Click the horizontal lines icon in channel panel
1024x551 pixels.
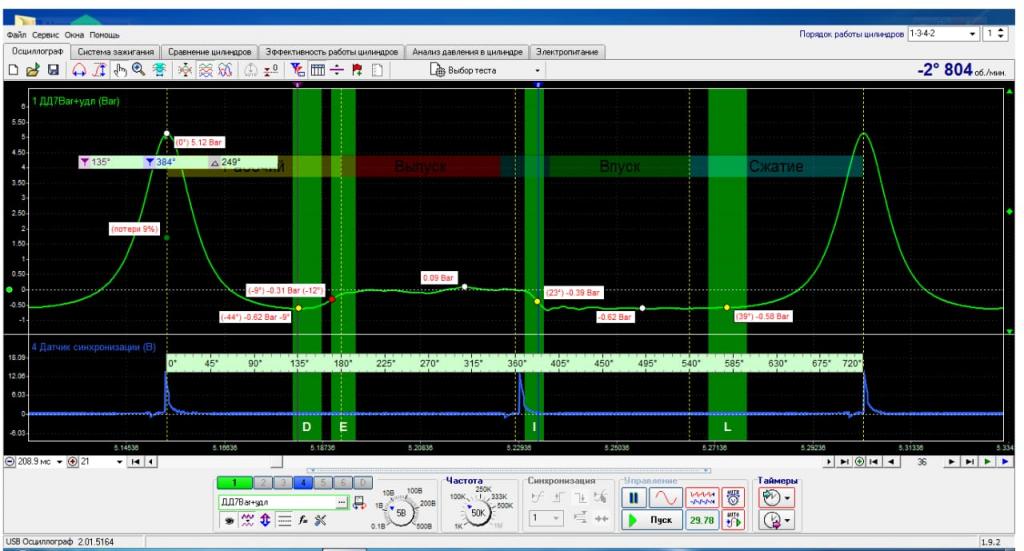(x=284, y=520)
